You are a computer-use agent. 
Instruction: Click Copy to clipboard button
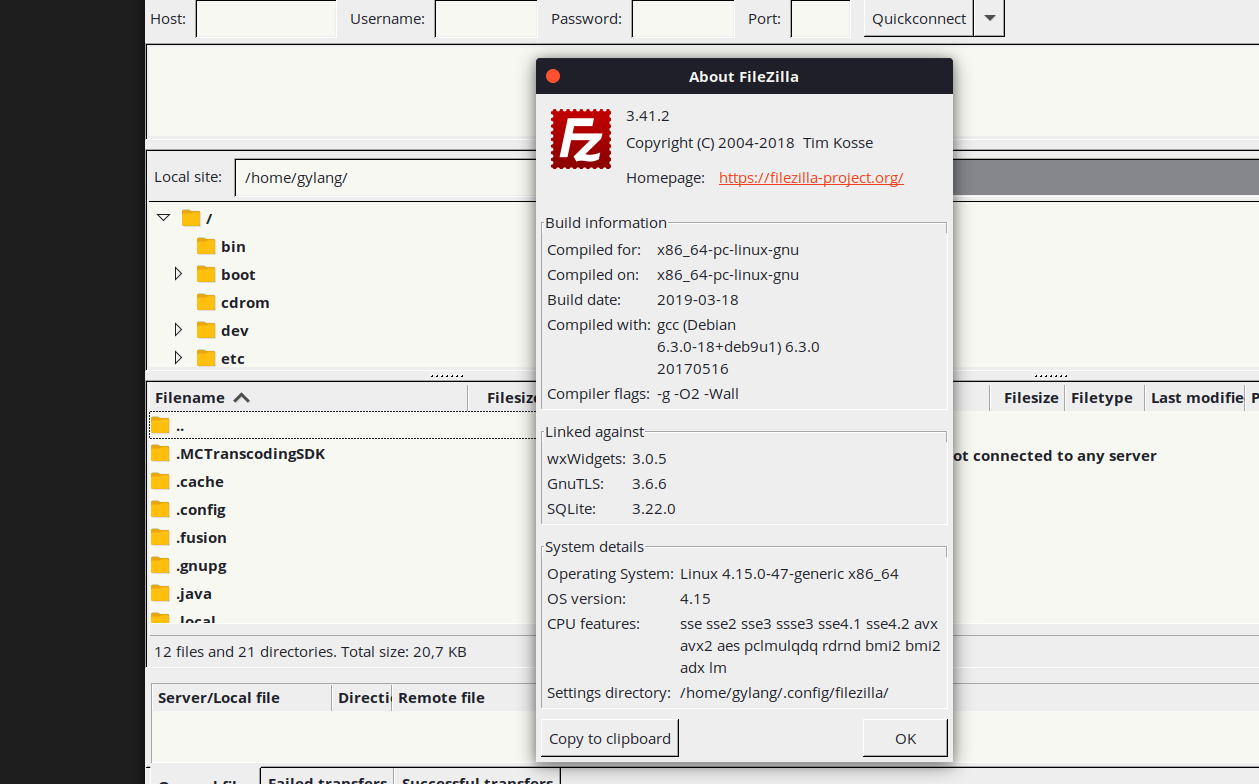coord(610,739)
